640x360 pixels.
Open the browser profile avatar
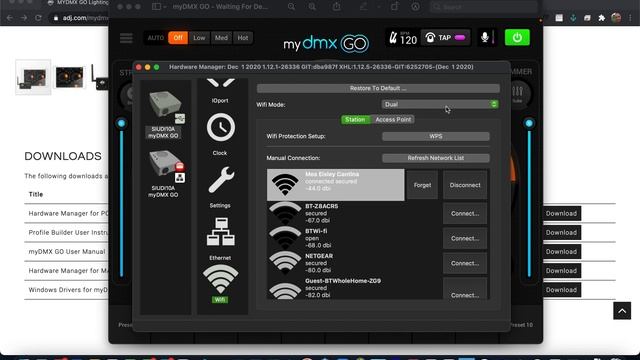coord(616,18)
